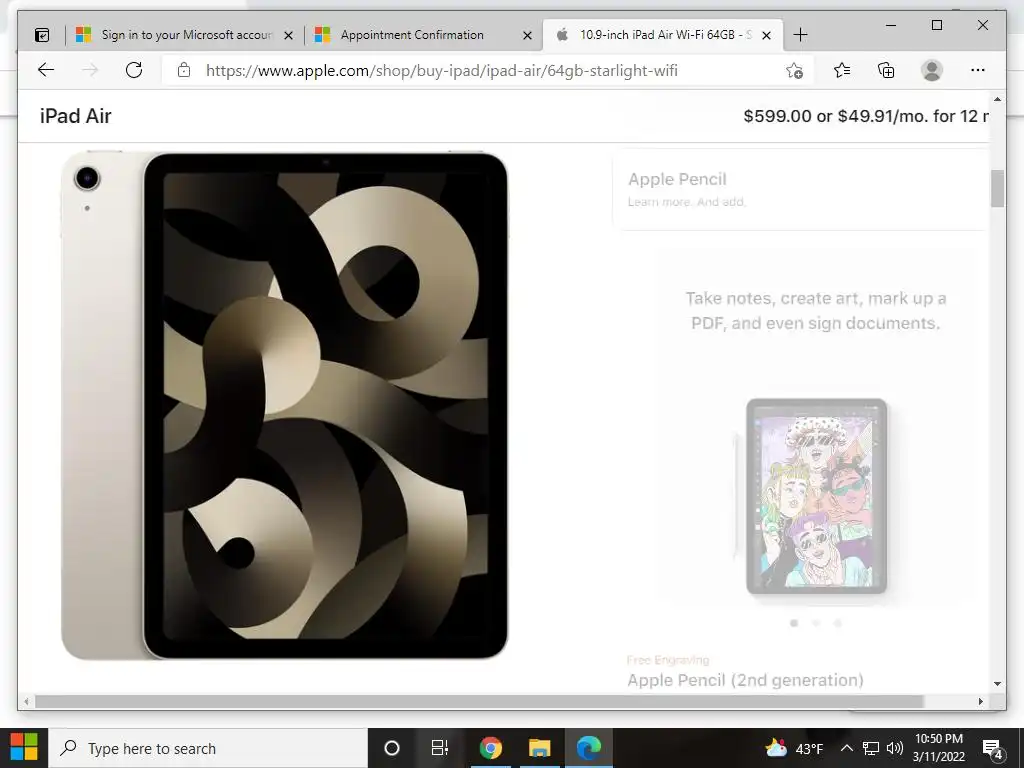Open Collections in Edge
The height and width of the screenshot is (768, 1024).
tap(886, 70)
